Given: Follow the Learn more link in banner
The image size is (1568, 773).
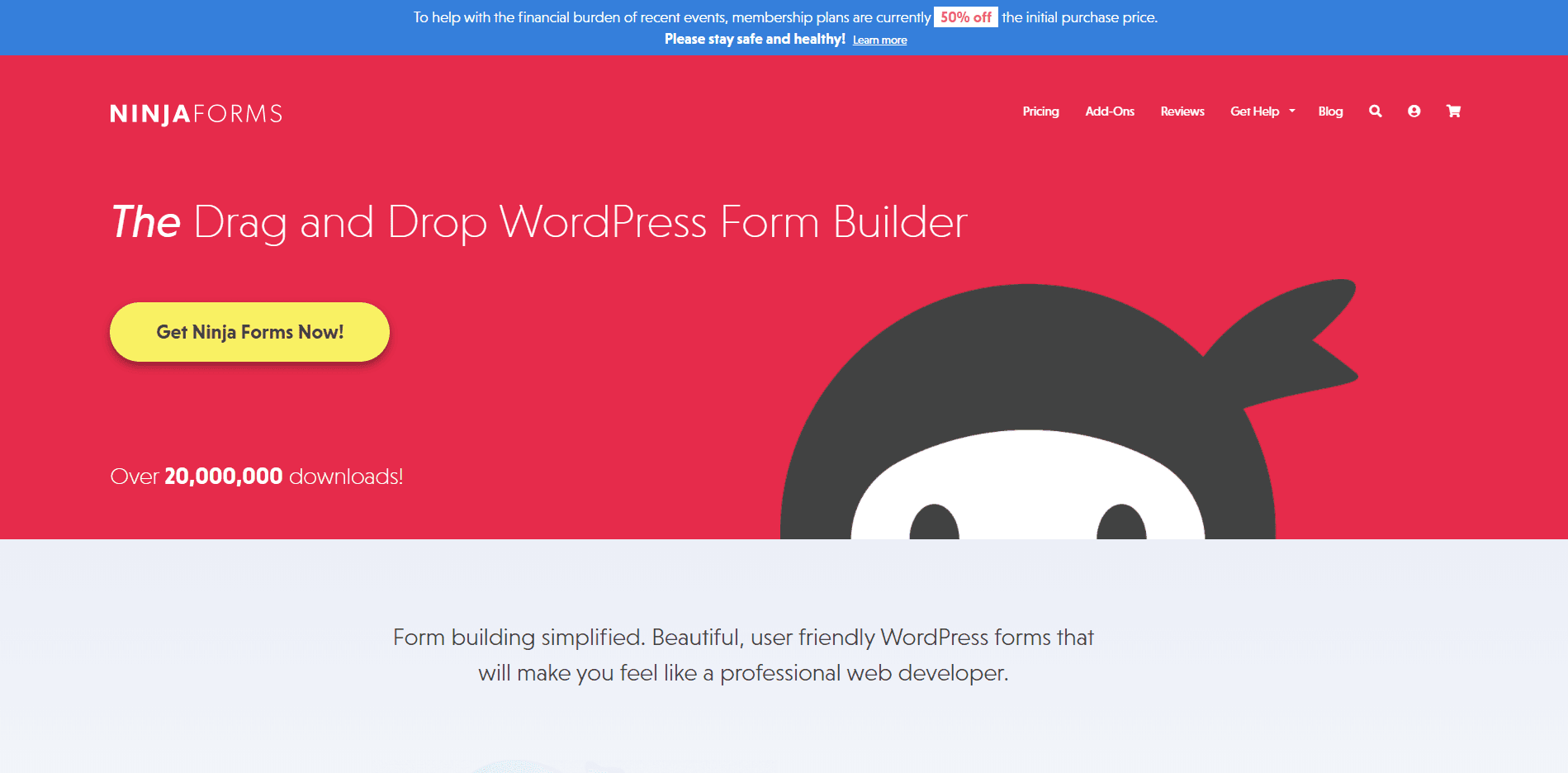Looking at the screenshot, I should tap(879, 40).
